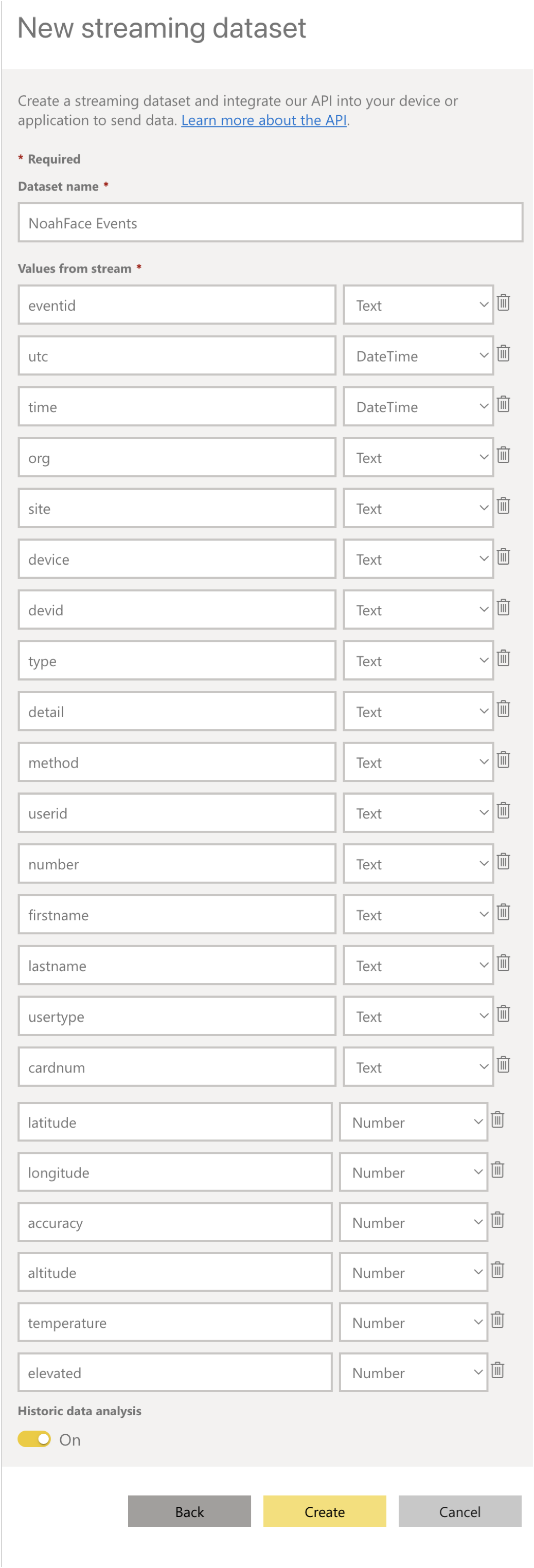The width and height of the screenshot is (534, 1568).
Task: Go Back to previous step
Action: [x=189, y=1511]
